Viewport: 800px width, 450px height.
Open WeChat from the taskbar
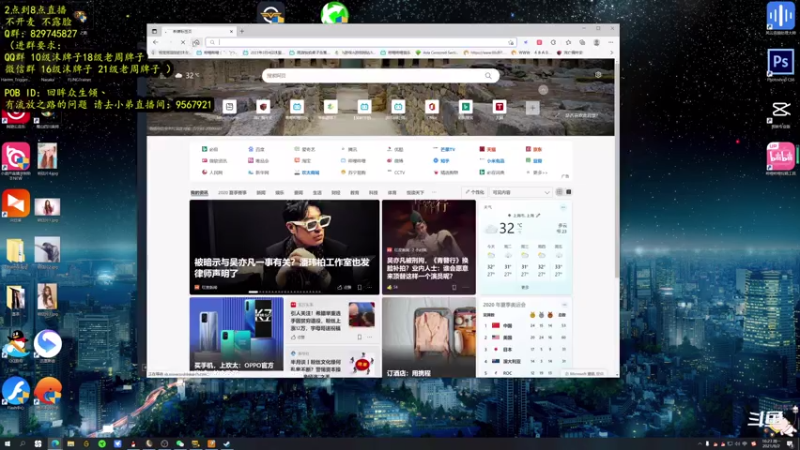click(x=180, y=444)
